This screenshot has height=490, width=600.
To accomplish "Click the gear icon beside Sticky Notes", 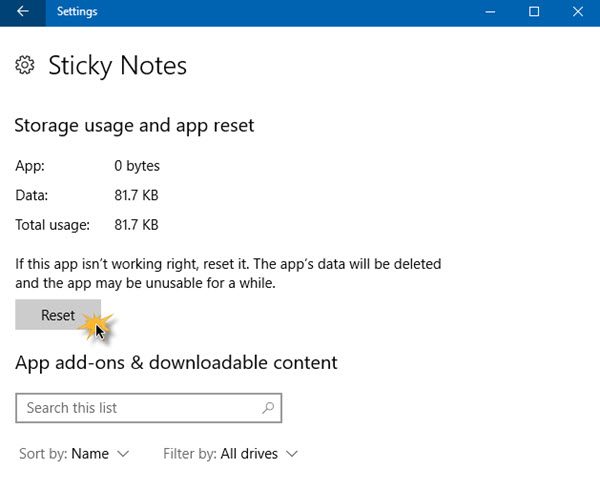I will 25,66.
